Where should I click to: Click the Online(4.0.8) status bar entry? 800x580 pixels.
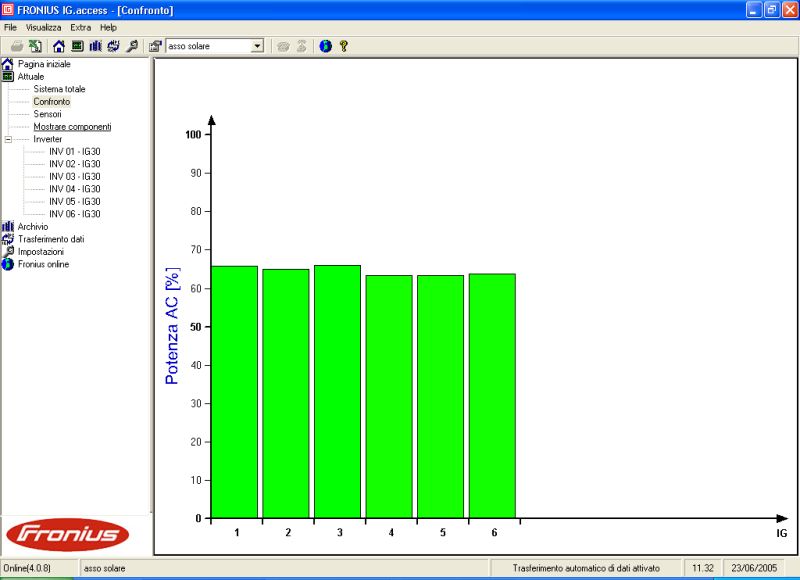pyautogui.click(x=27, y=568)
